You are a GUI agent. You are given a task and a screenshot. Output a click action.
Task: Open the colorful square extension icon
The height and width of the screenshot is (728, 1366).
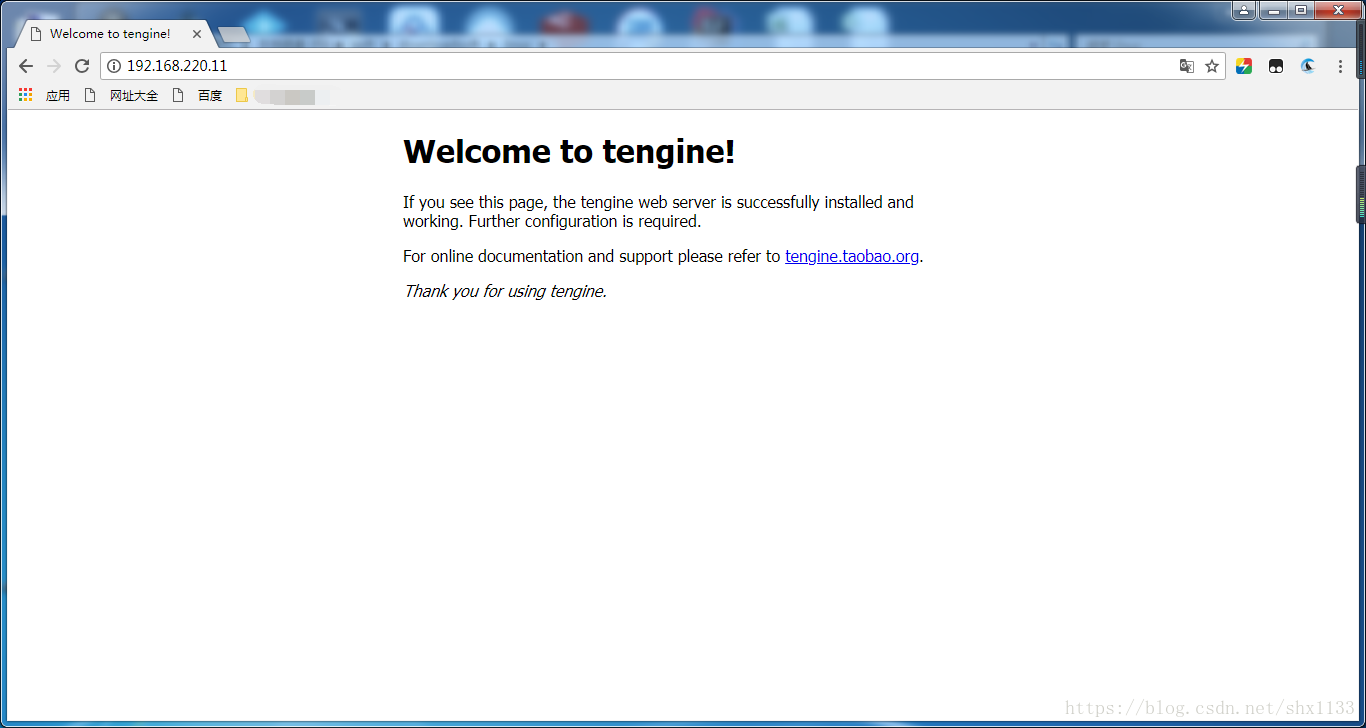pyautogui.click(x=1244, y=66)
